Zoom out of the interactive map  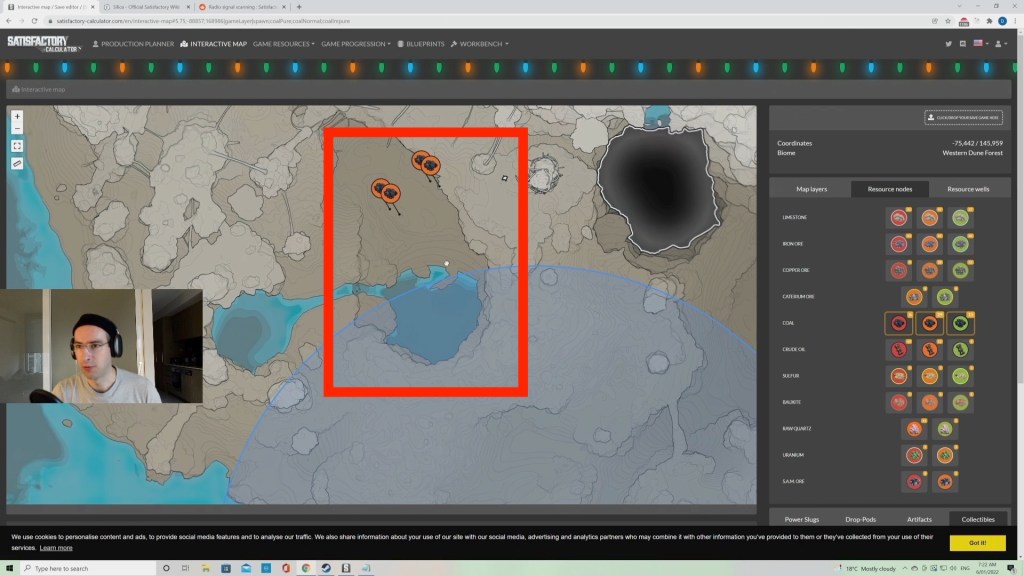click(x=17, y=128)
